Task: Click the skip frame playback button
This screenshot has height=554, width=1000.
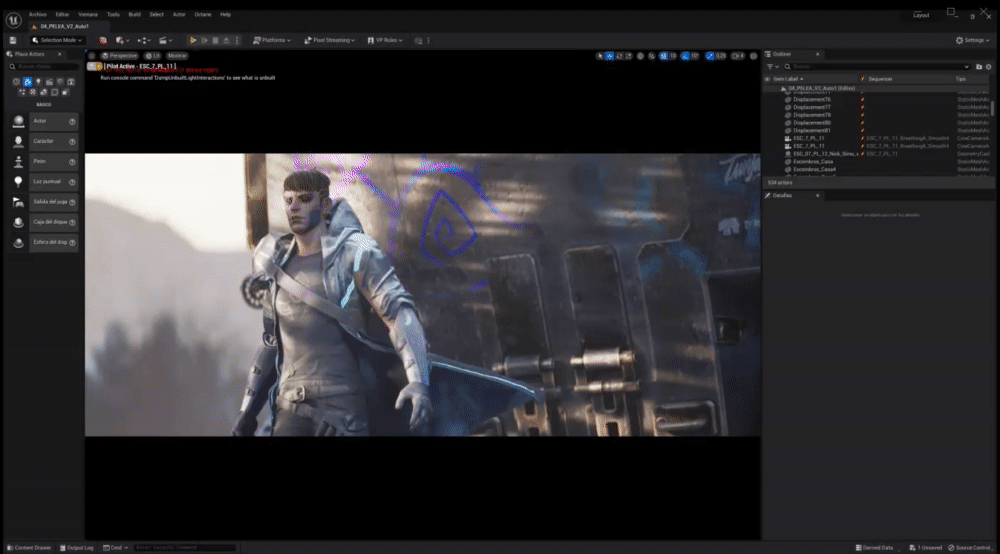Action: pyautogui.click(x=205, y=40)
